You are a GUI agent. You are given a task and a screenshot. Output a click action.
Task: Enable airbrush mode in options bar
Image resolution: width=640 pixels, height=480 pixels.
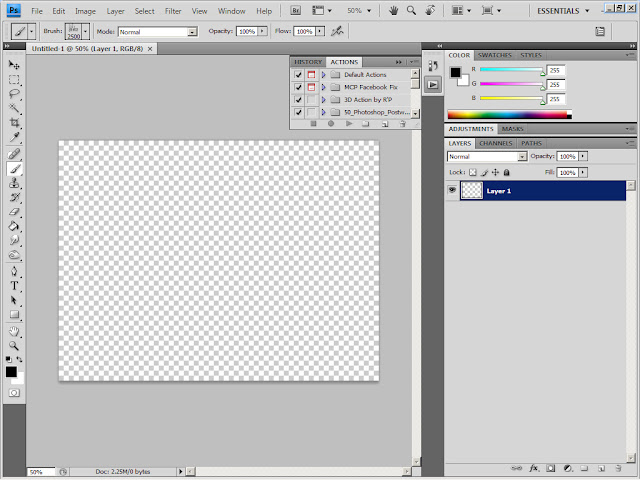337,31
